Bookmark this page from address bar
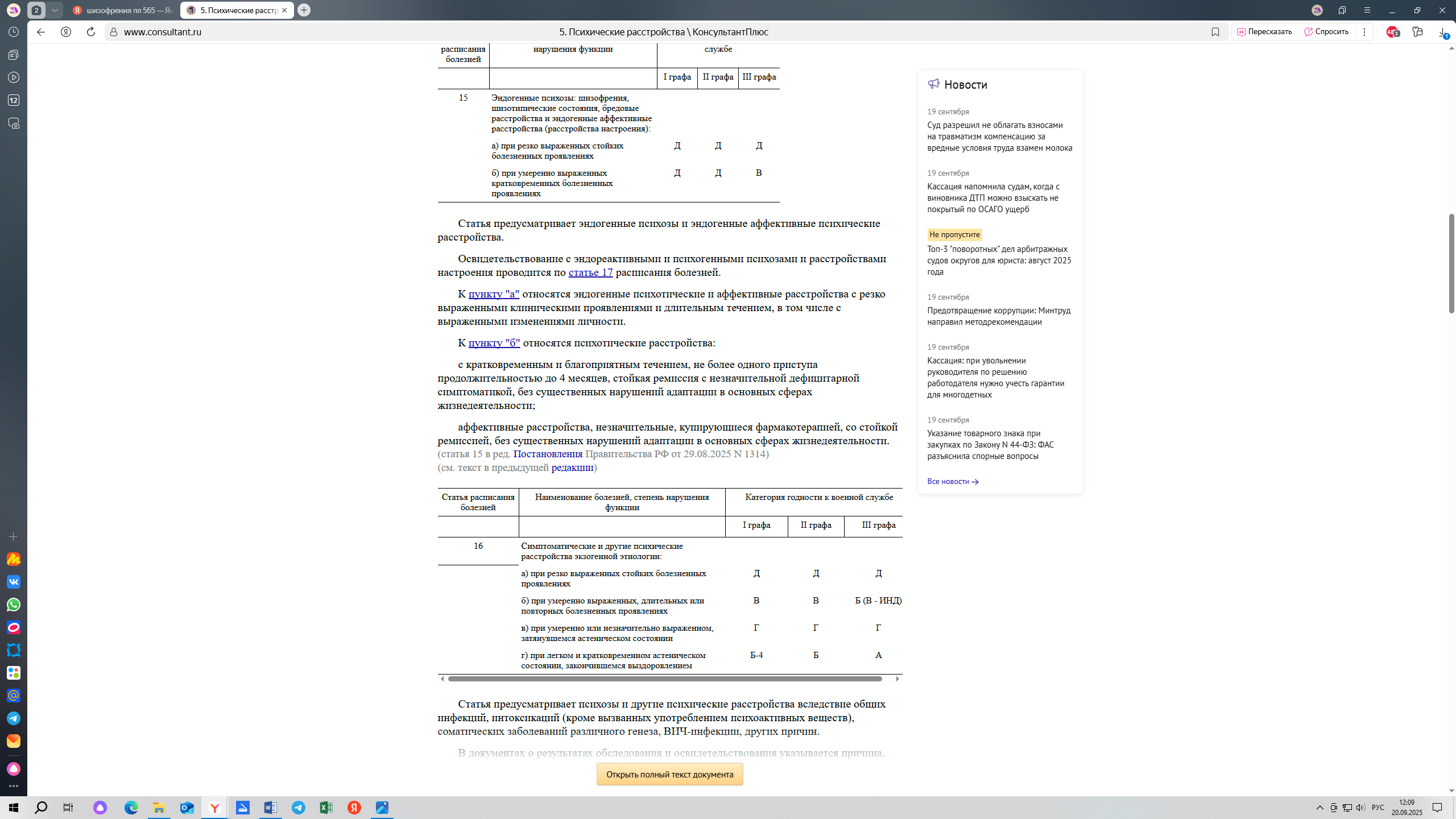This screenshot has width=1456, height=819. tap(1215, 32)
